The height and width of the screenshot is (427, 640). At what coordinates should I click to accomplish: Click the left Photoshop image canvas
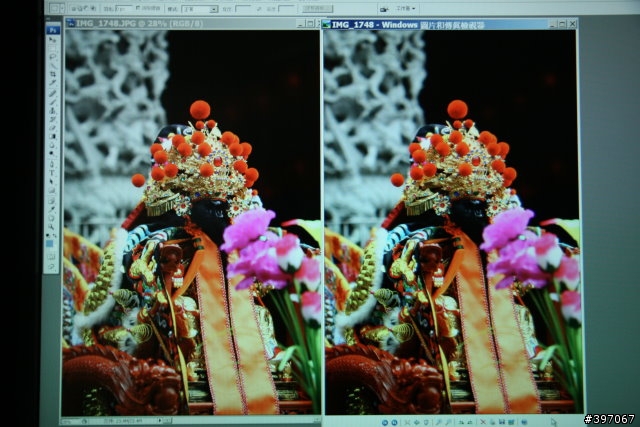[191, 222]
